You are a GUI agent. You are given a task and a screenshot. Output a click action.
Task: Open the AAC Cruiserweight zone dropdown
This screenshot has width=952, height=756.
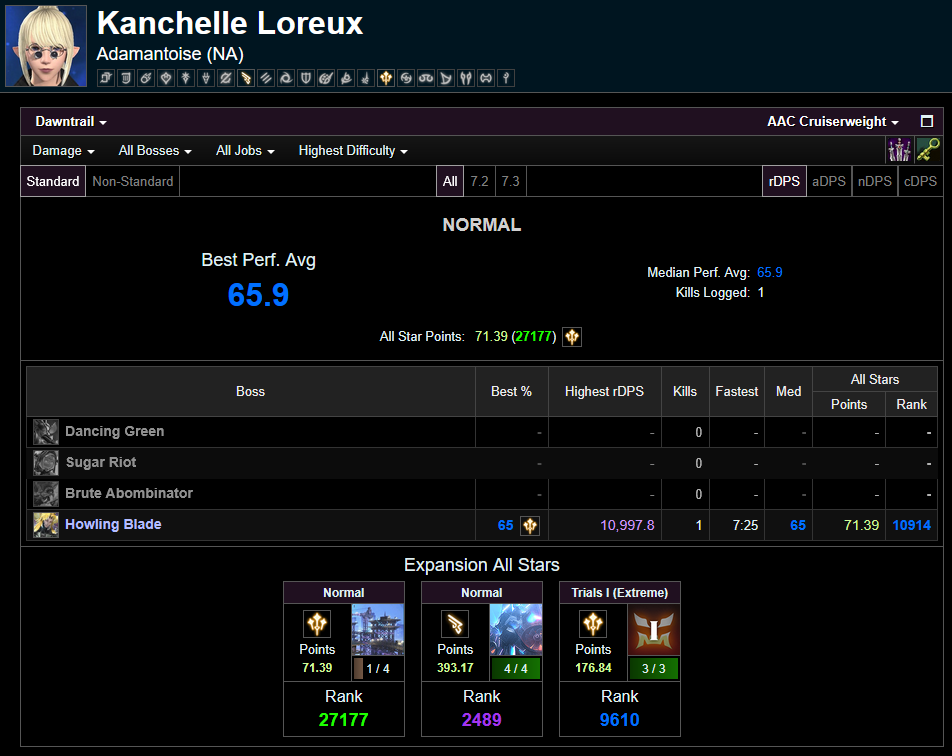(832, 121)
